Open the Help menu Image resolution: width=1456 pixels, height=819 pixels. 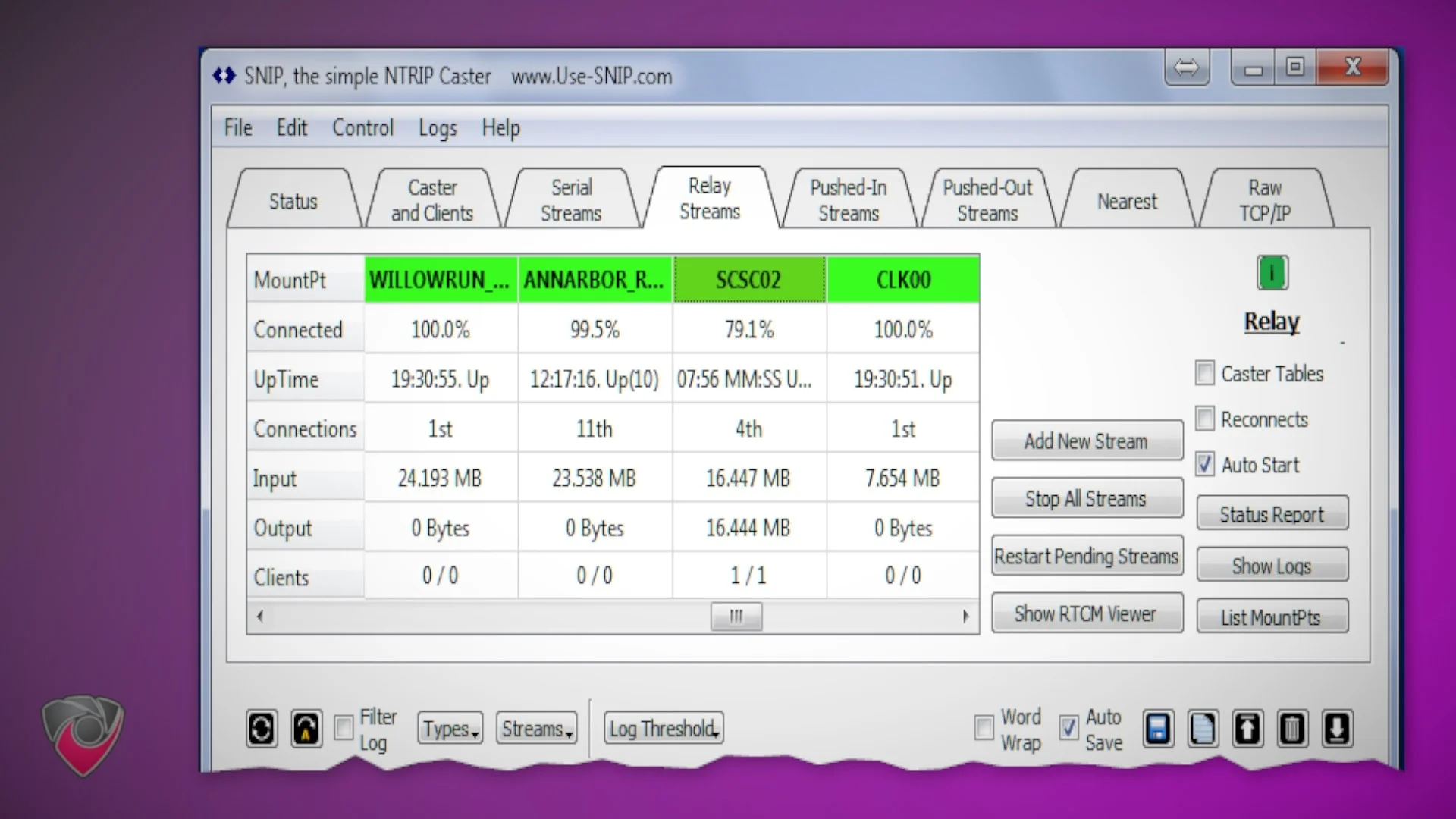tap(501, 128)
